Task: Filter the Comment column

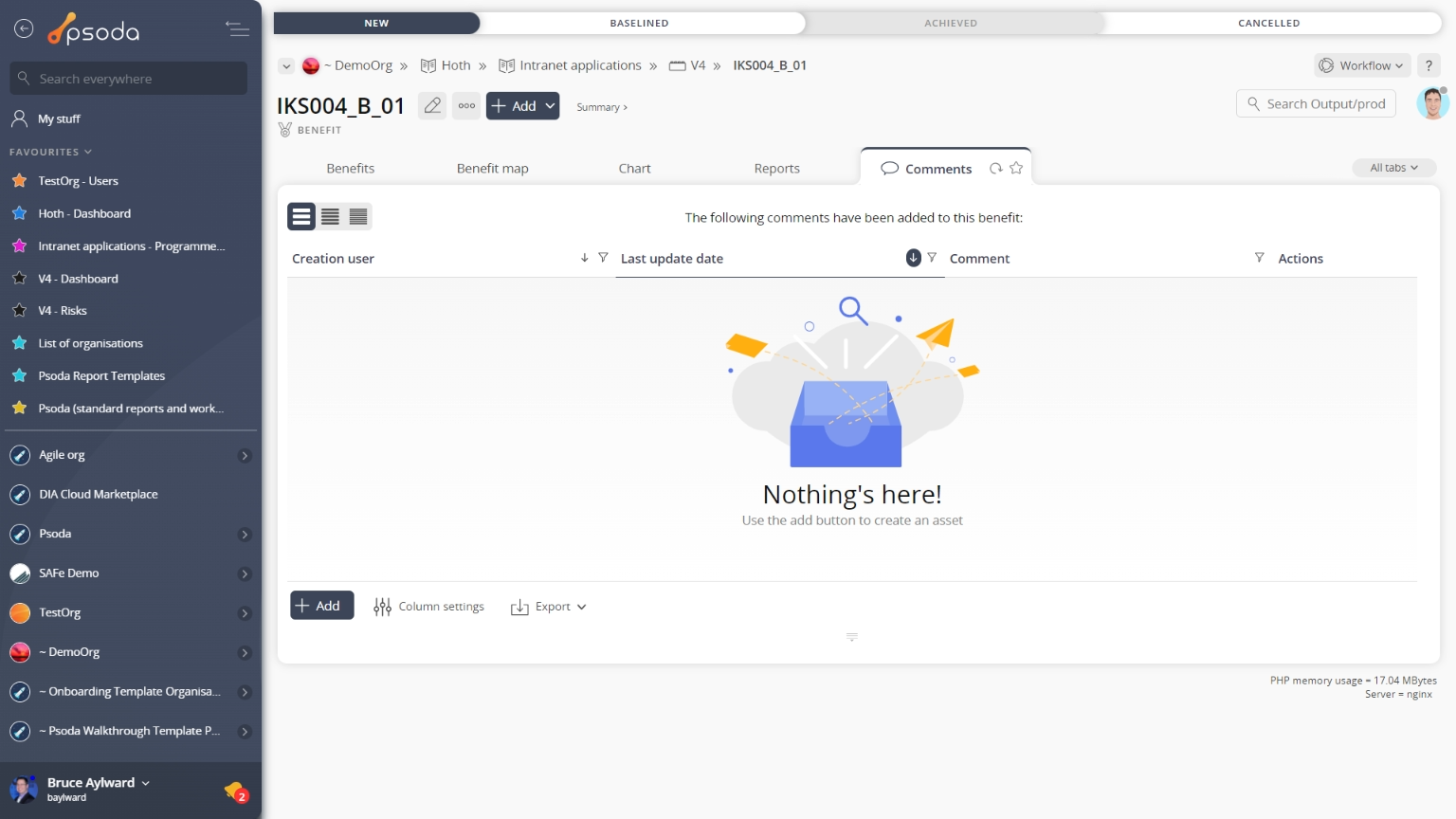Action: pos(1259,258)
